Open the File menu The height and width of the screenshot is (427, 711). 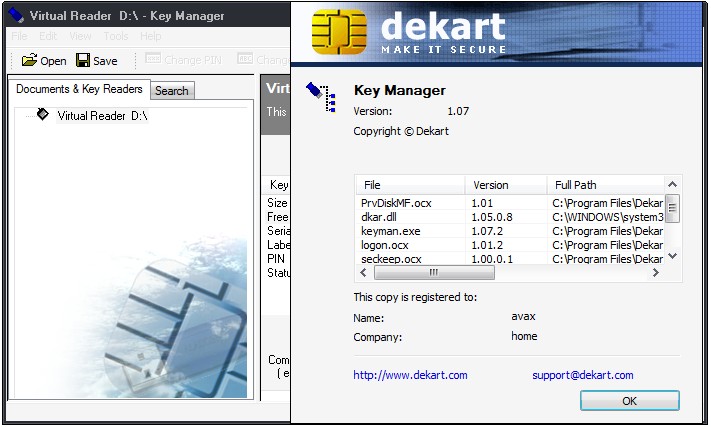[19, 36]
